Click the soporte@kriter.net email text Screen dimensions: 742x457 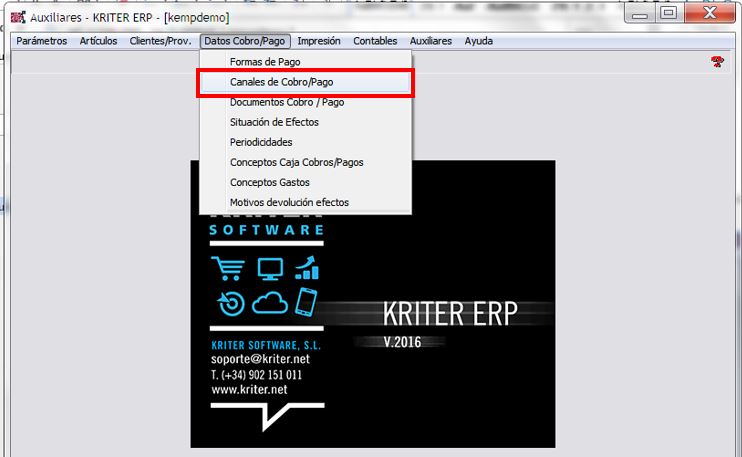pyautogui.click(x=260, y=359)
